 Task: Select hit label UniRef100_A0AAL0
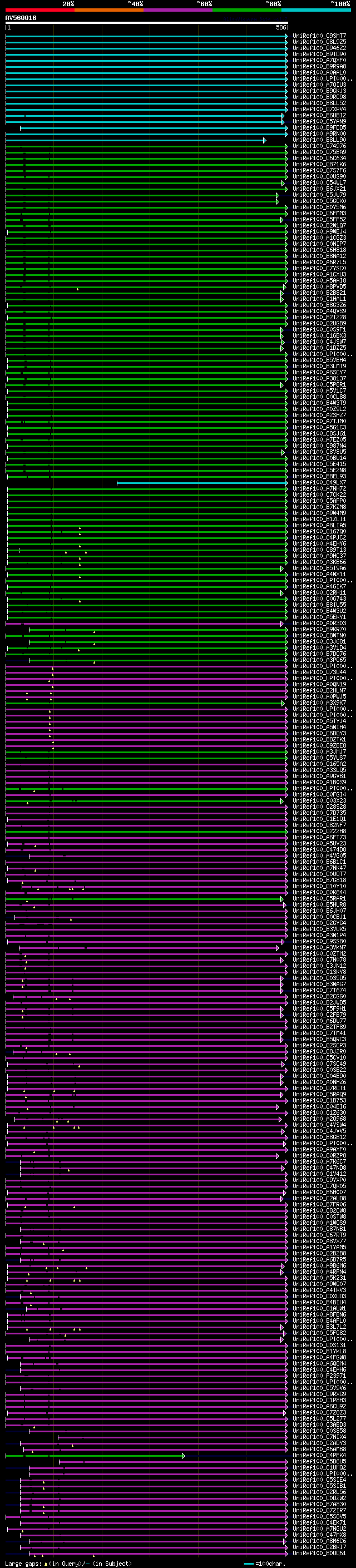319,72
